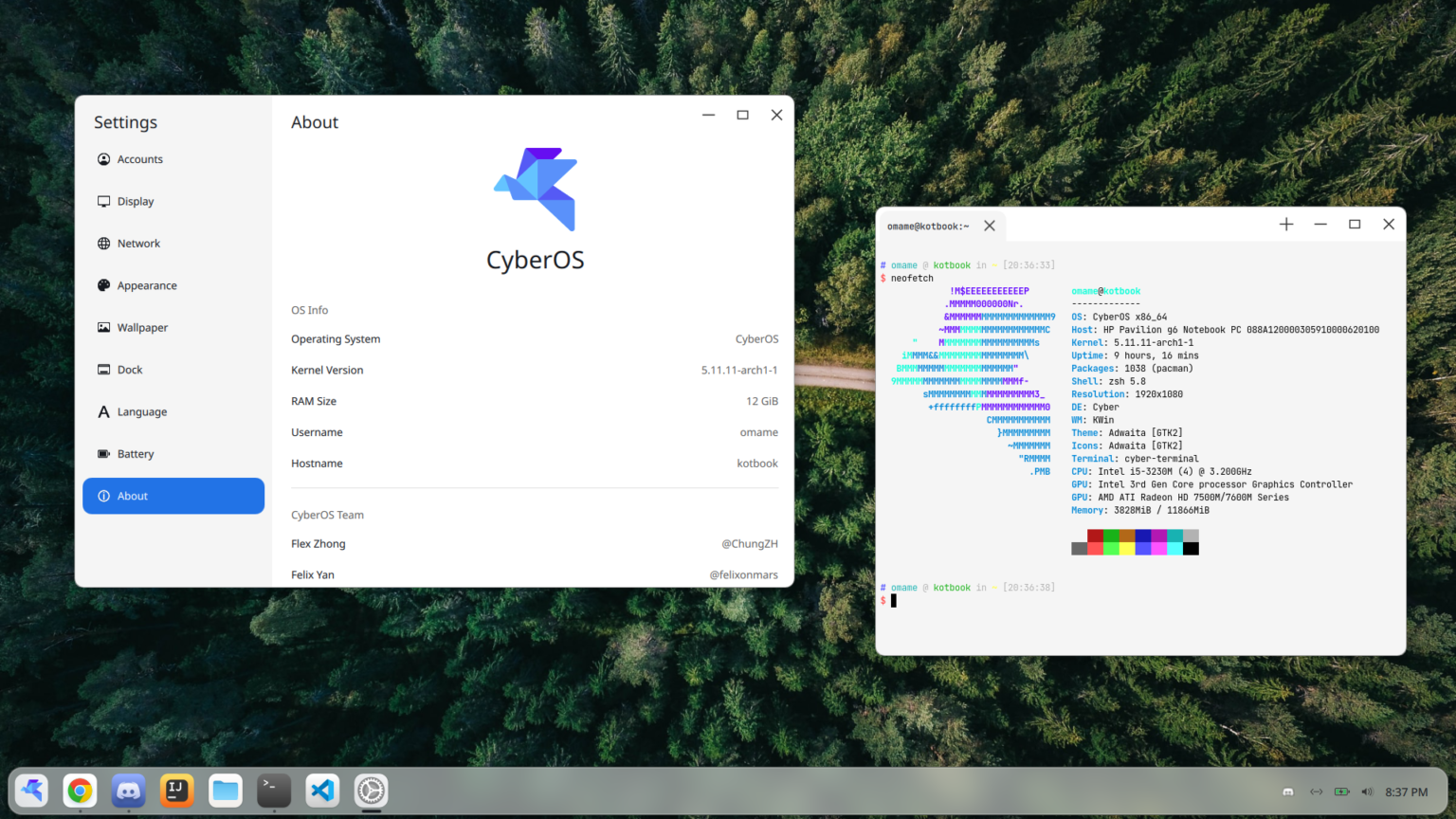This screenshot has height=819, width=1456.
Task: Open Language settings in sidebar
Action: pos(142,411)
